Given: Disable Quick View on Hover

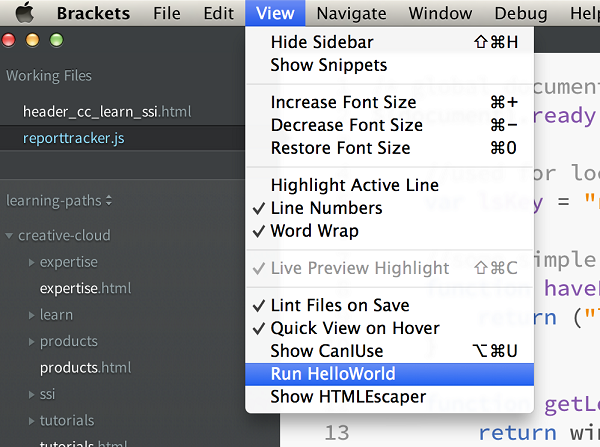Looking at the screenshot, I should 390,328.
